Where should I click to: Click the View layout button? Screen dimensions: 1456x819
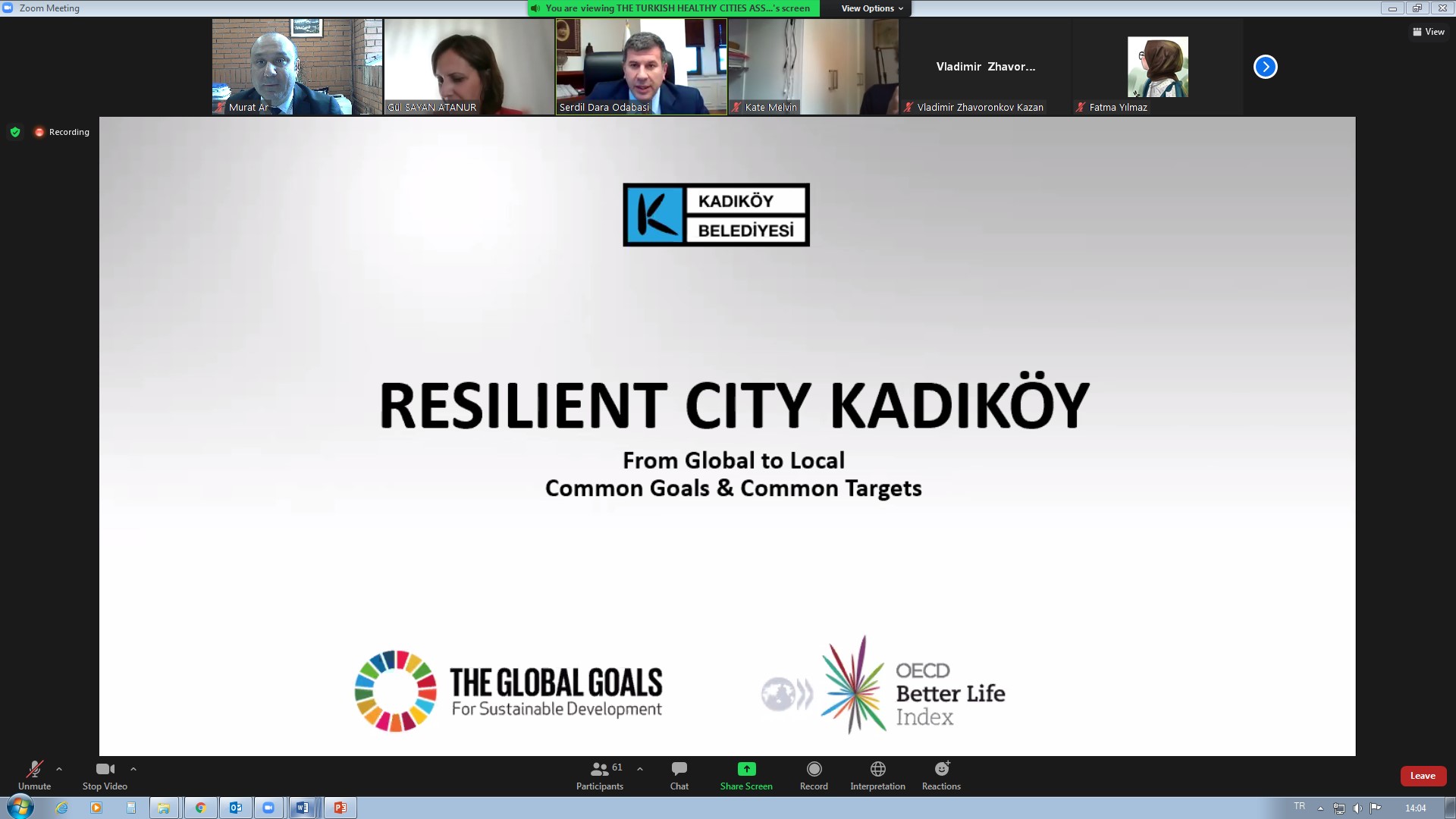point(1429,32)
